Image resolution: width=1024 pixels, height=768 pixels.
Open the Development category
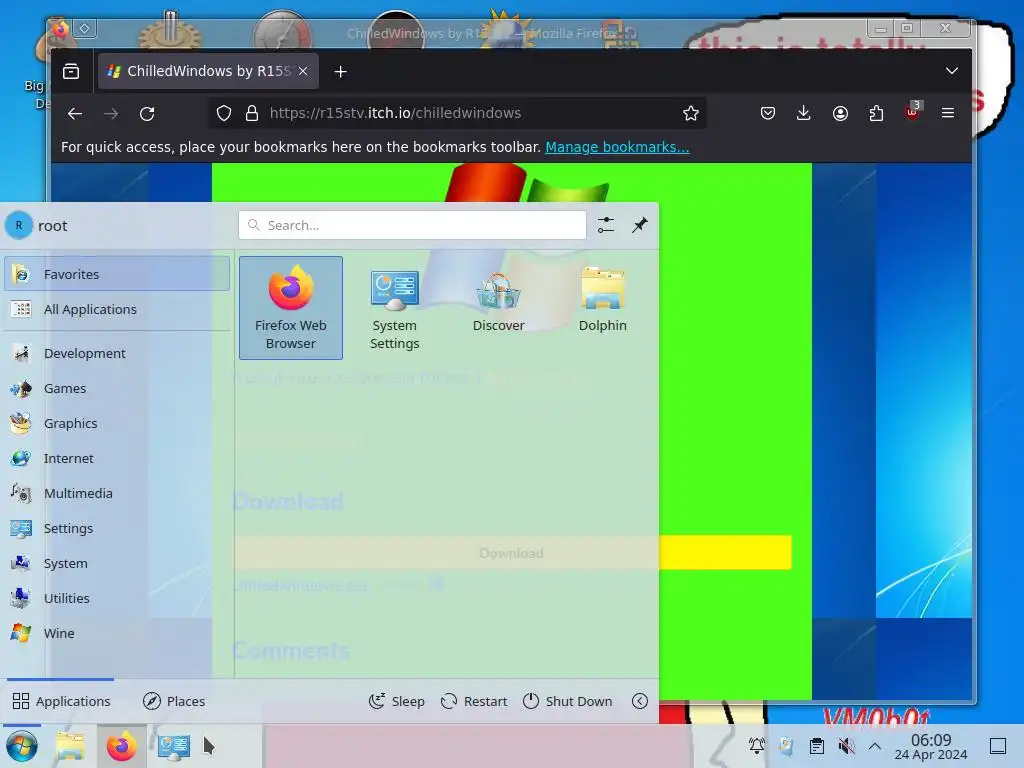tap(117, 353)
